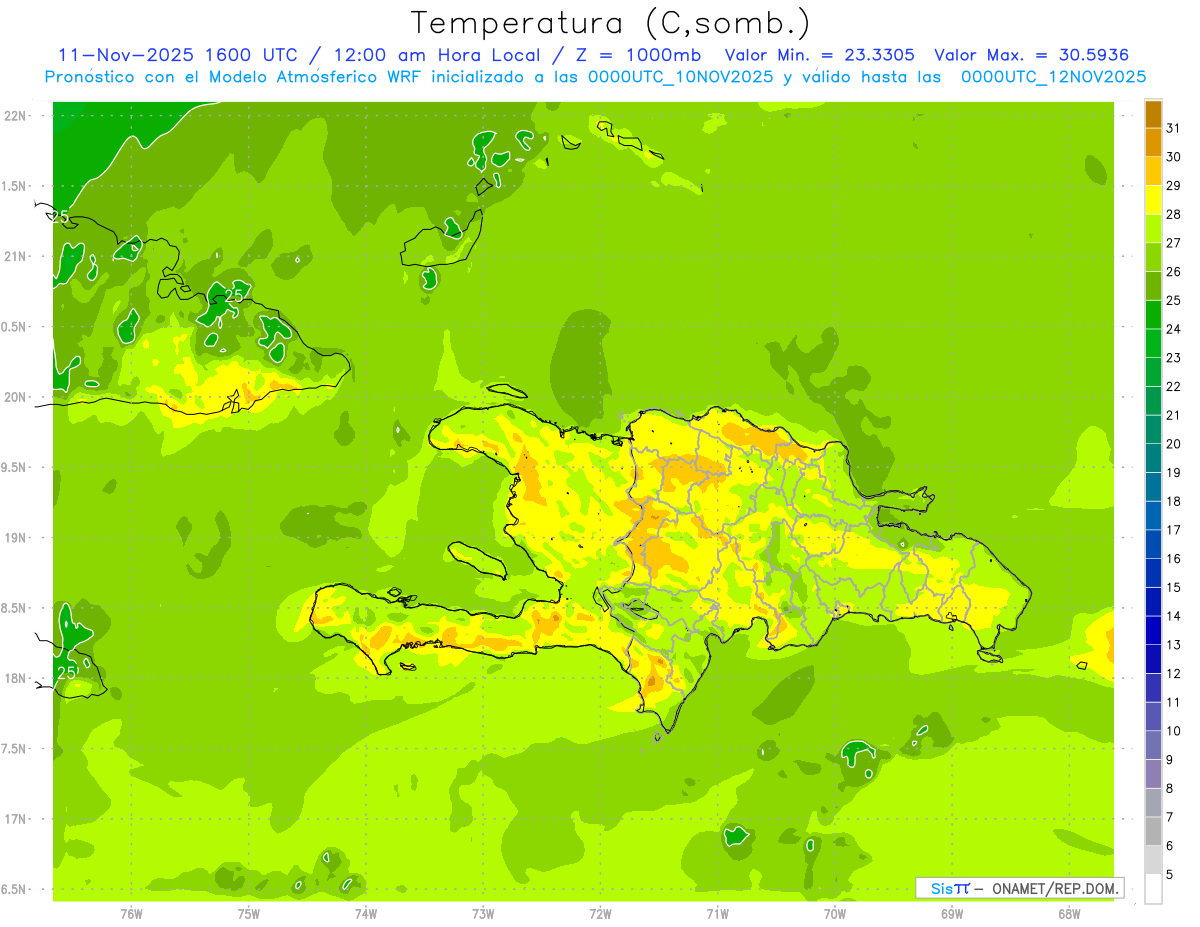Click the colorbar label '20'
Screen dimensions: 1200x927
pos(1173,444)
